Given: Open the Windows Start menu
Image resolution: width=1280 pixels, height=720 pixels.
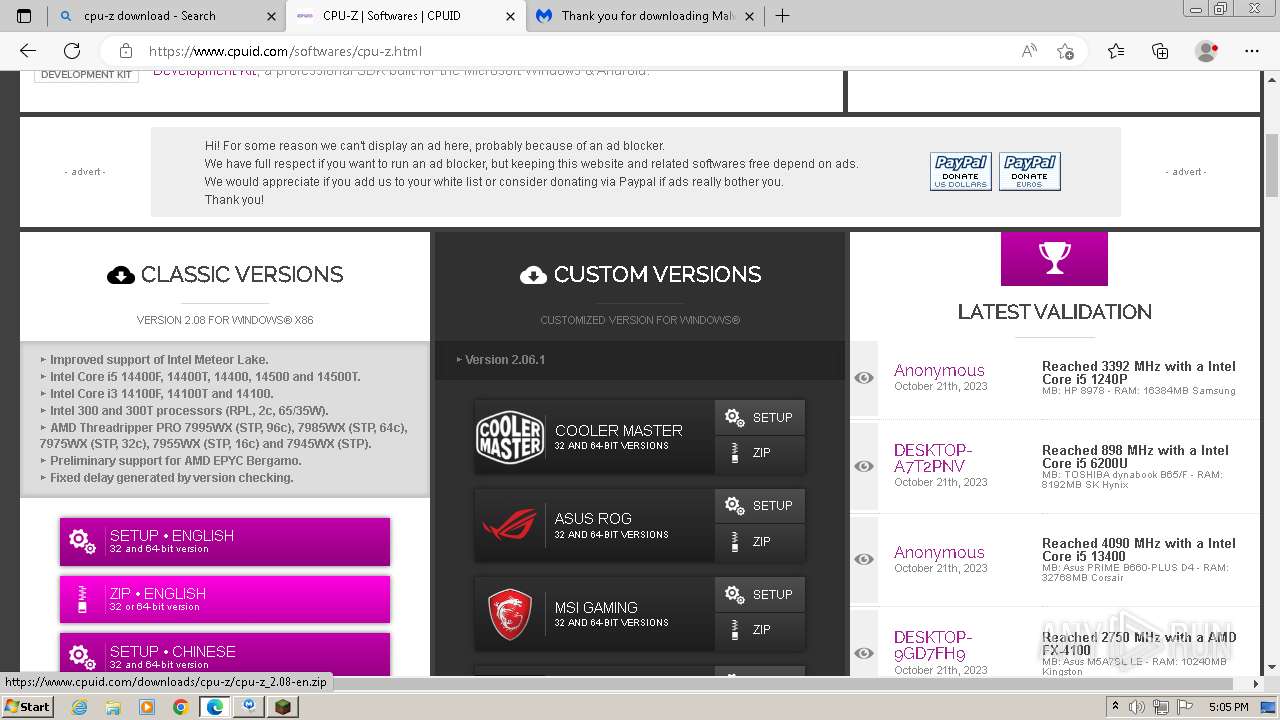Looking at the screenshot, I should (28, 706).
